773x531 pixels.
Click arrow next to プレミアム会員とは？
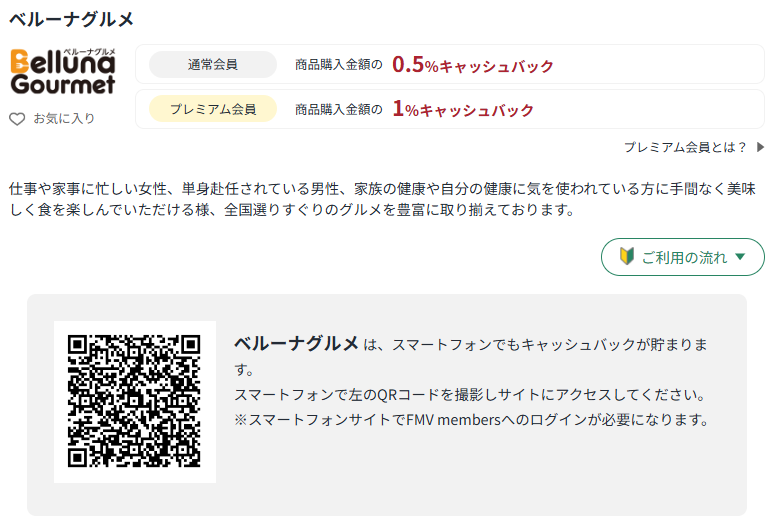(760, 147)
